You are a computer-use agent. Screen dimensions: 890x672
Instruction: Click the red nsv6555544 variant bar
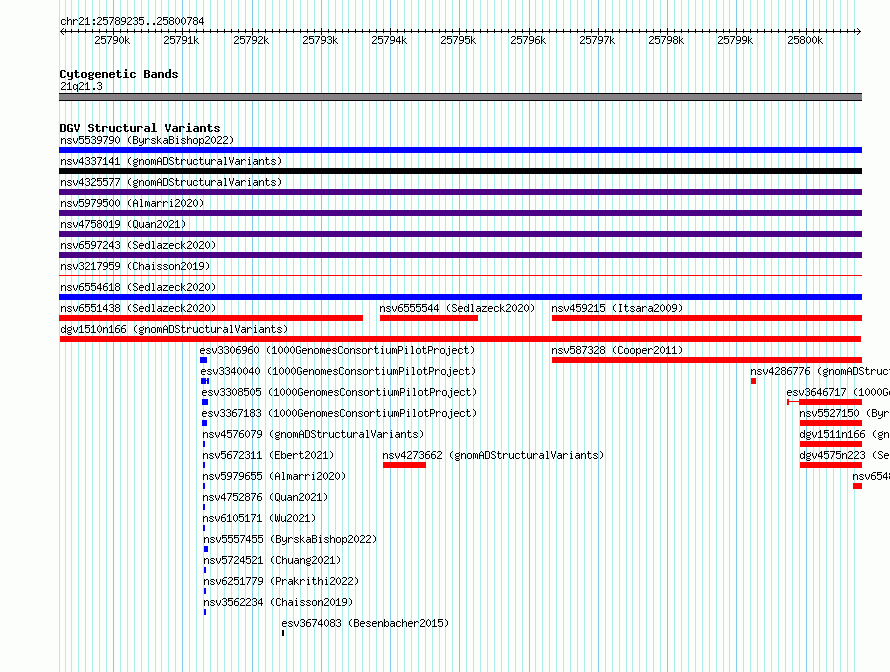click(429, 318)
